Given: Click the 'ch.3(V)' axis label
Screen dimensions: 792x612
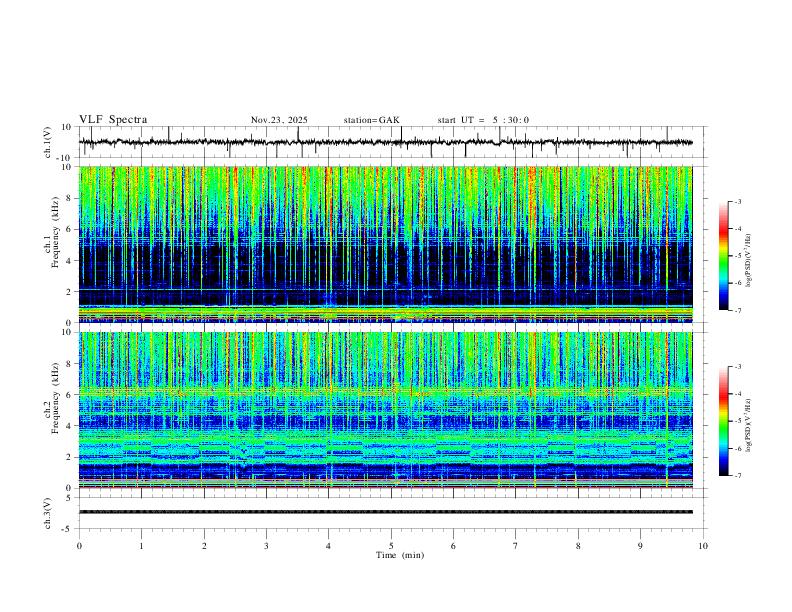Looking at the screenshot, I should (48, 514).
